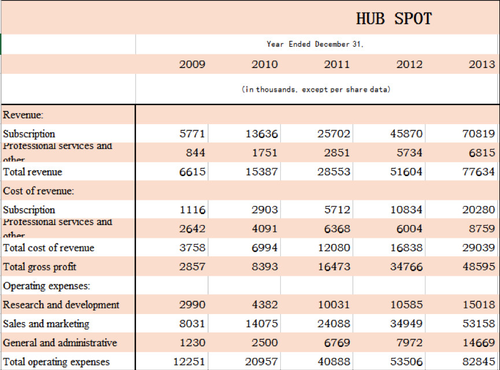Select the 'Total gross profit' label
The image size is (500, 370).
click(x=40, y=267)
